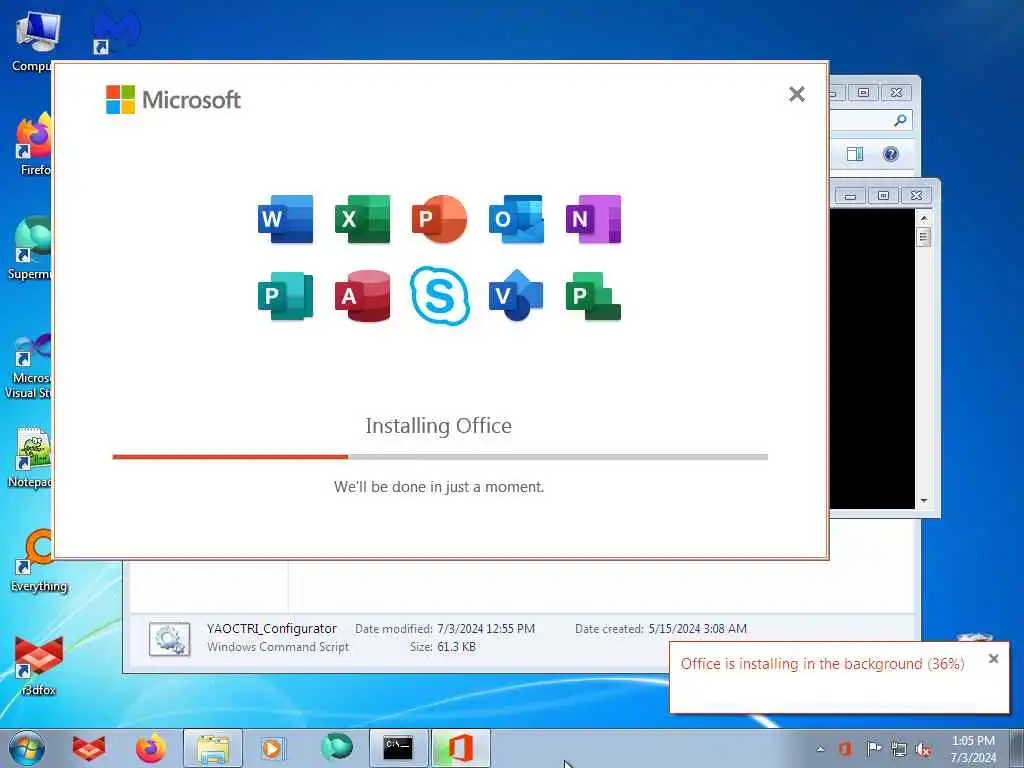Viewport: 1024px width, 768px height.
Task: Click the YAOCTRI_Configurator file name
Action: [272, 628]
